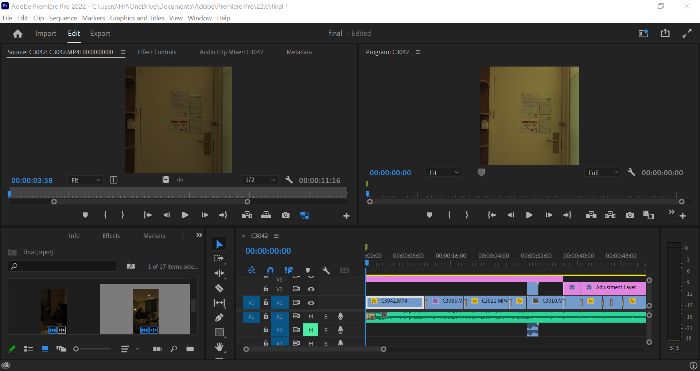Switch to the Effect Controls tab

tap(156, 52)
